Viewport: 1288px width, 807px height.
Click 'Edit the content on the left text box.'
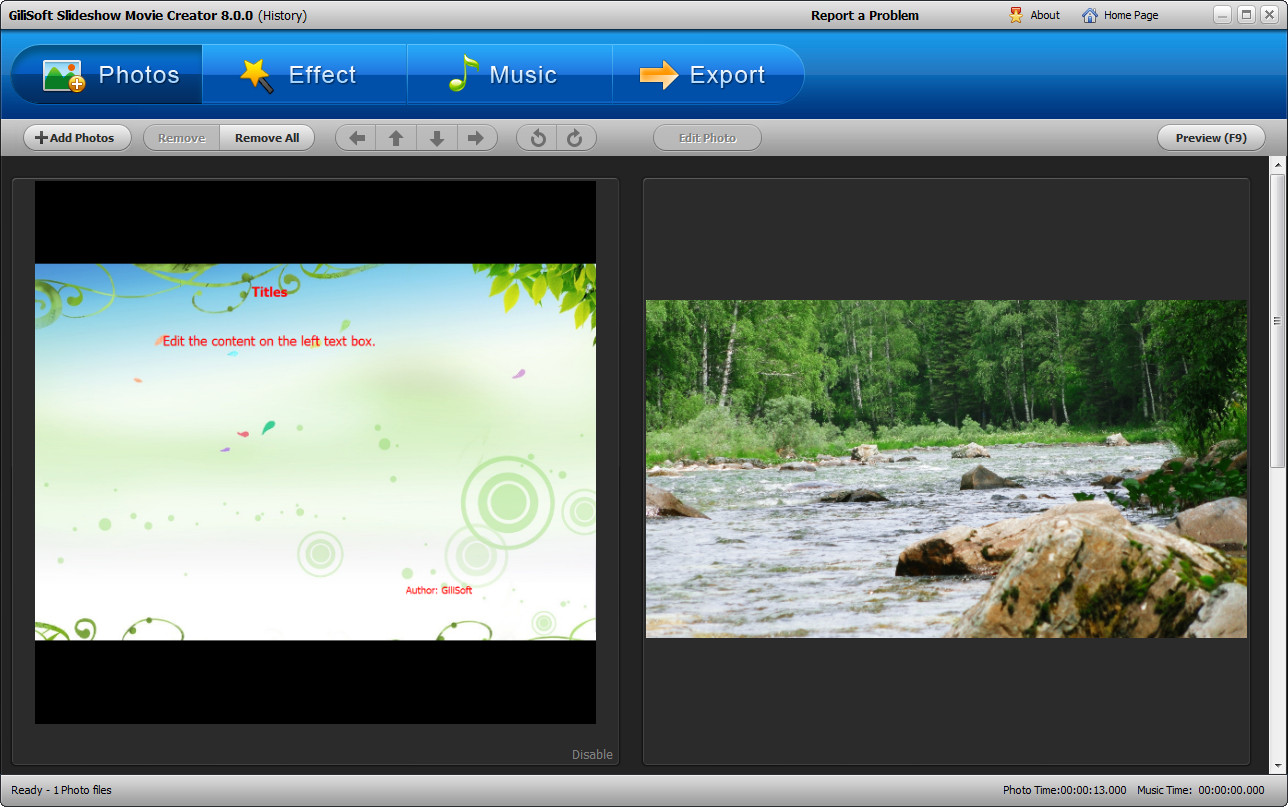(269, 341)
